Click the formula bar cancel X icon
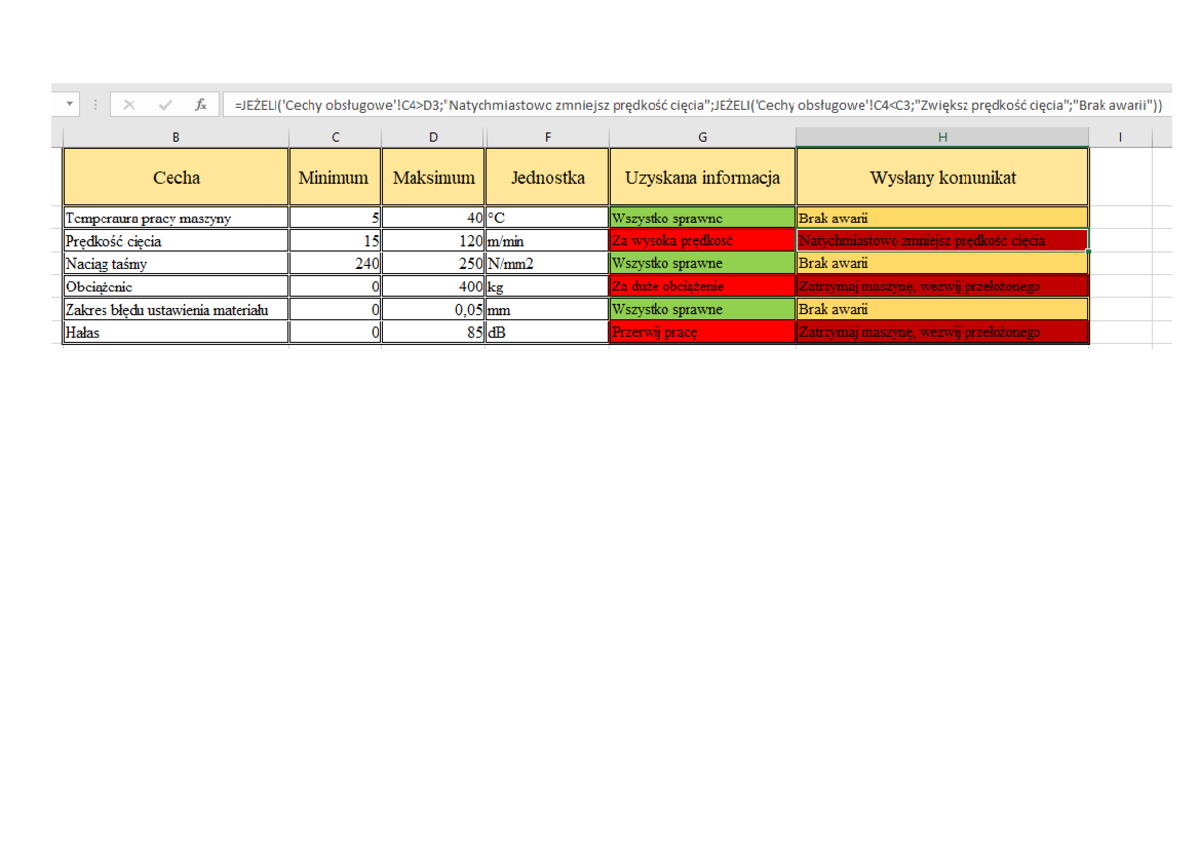Image resolution: width=1200 pixels, height=849 pixels. point(129,104)
